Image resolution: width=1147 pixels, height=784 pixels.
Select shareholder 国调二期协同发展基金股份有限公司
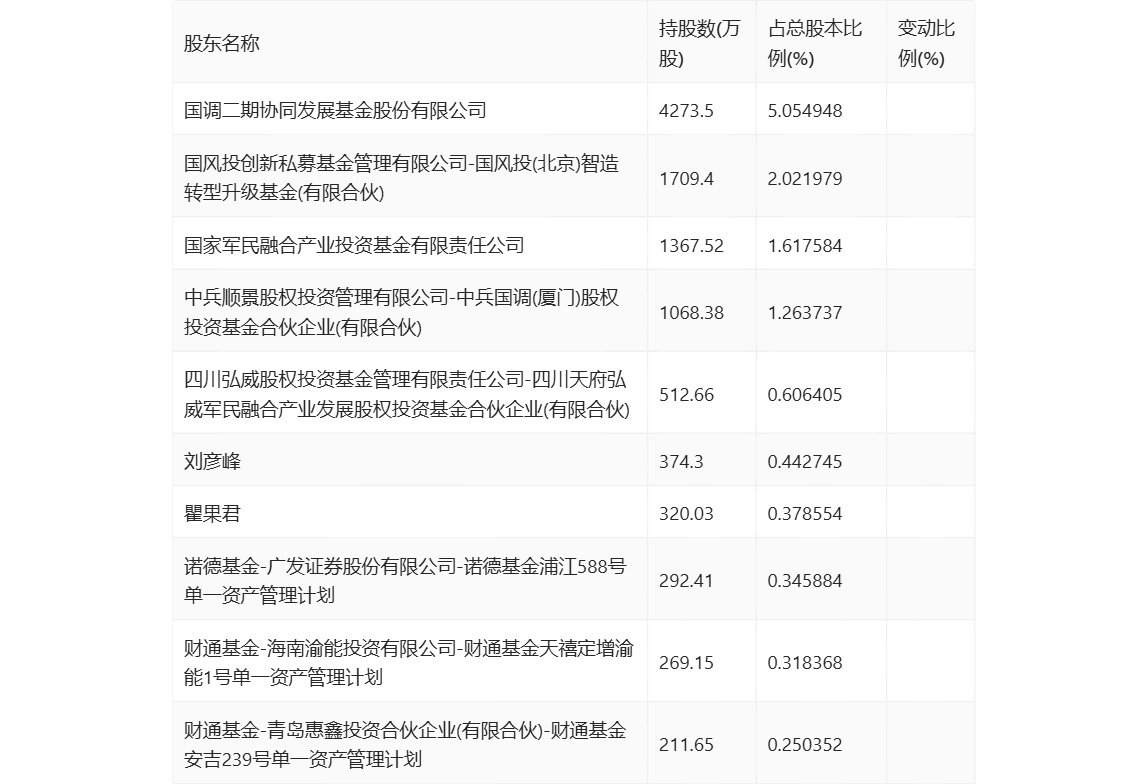(x=335, y=110)
